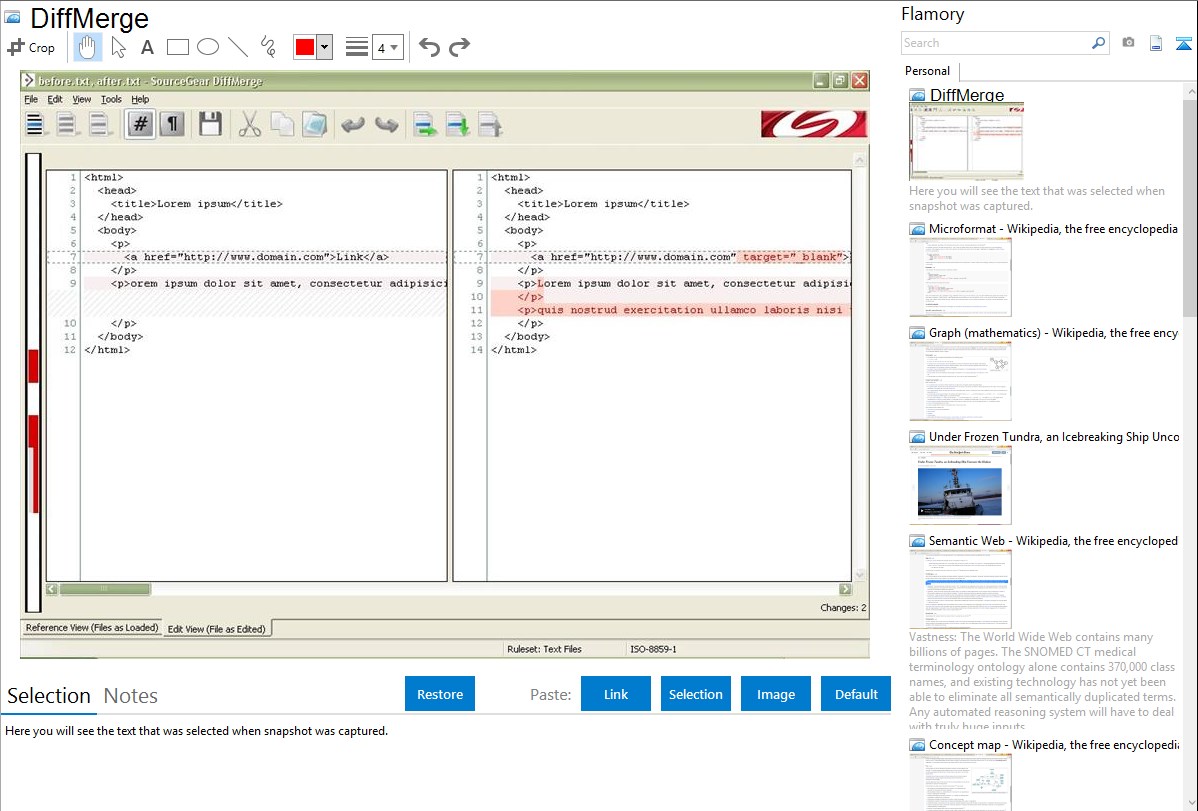This screenshot has height=811, width=1198.
Task: Switch to Edit View (File as Edited) tab
Action: tap(216, 629)
